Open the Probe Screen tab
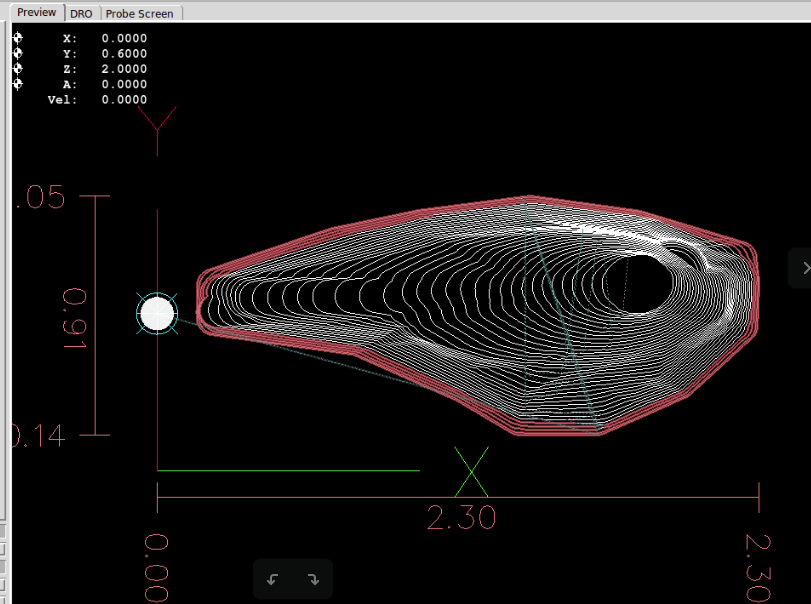Viewport: 811px width, 604px height. click(x=139, y=14)
